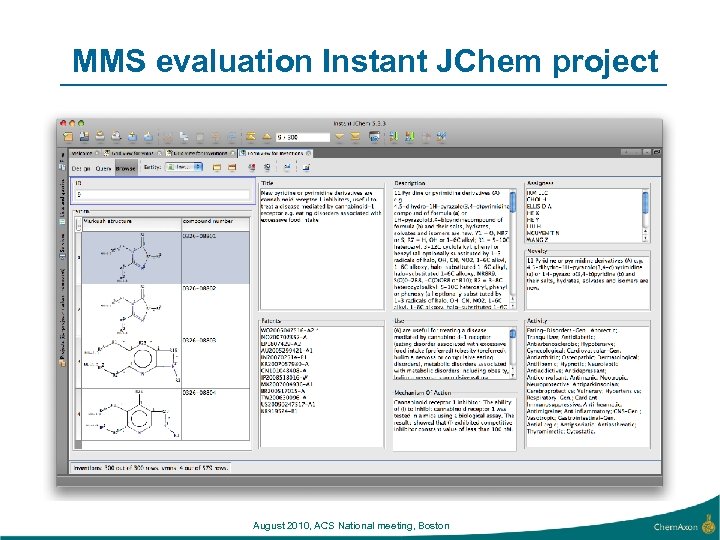Screen dimensions: 720x540
Task: Open the Projects sidebar panel
Action: click(62, 319)
